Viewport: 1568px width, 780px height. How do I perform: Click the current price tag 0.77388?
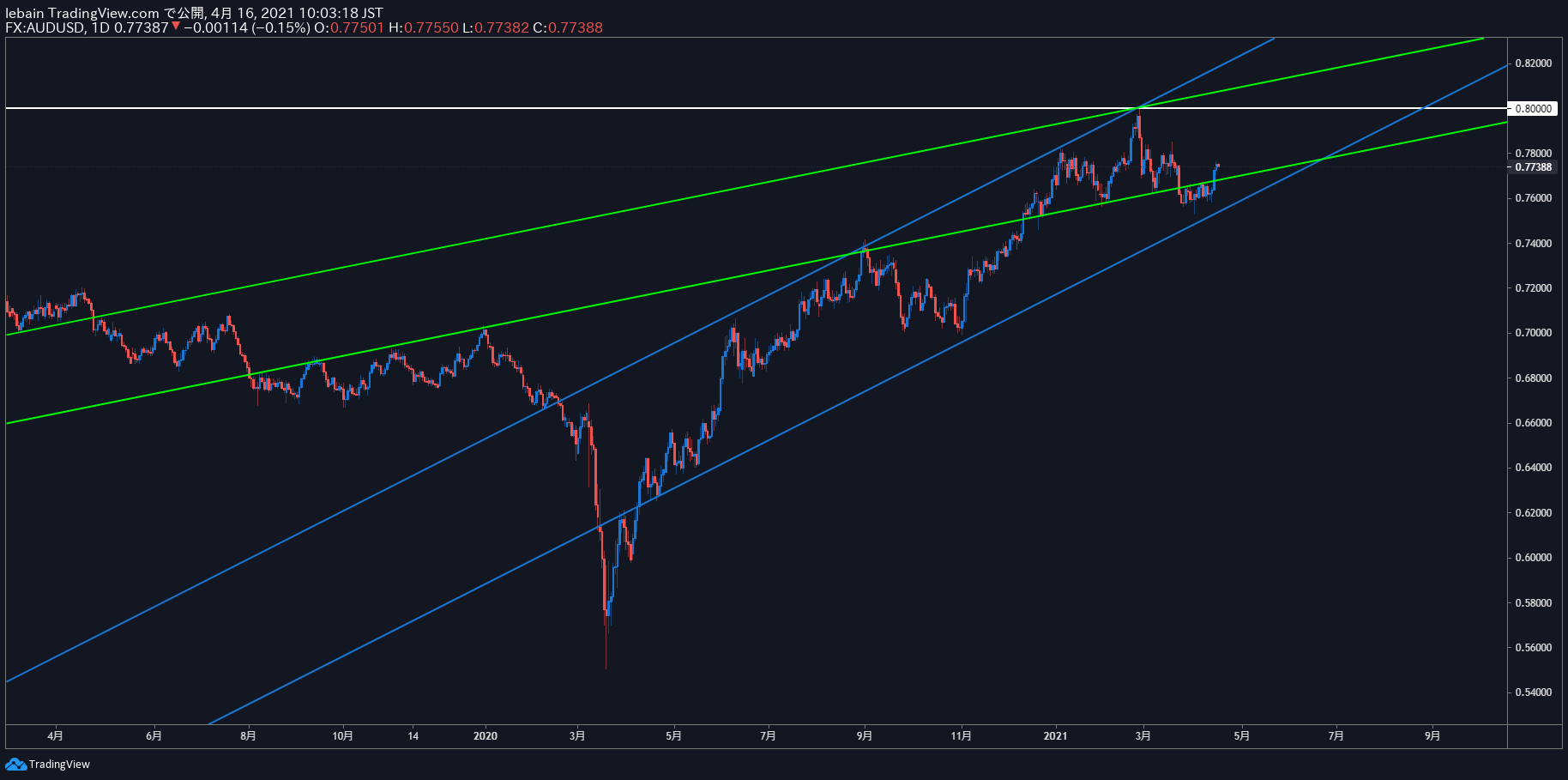point(1532,166)
